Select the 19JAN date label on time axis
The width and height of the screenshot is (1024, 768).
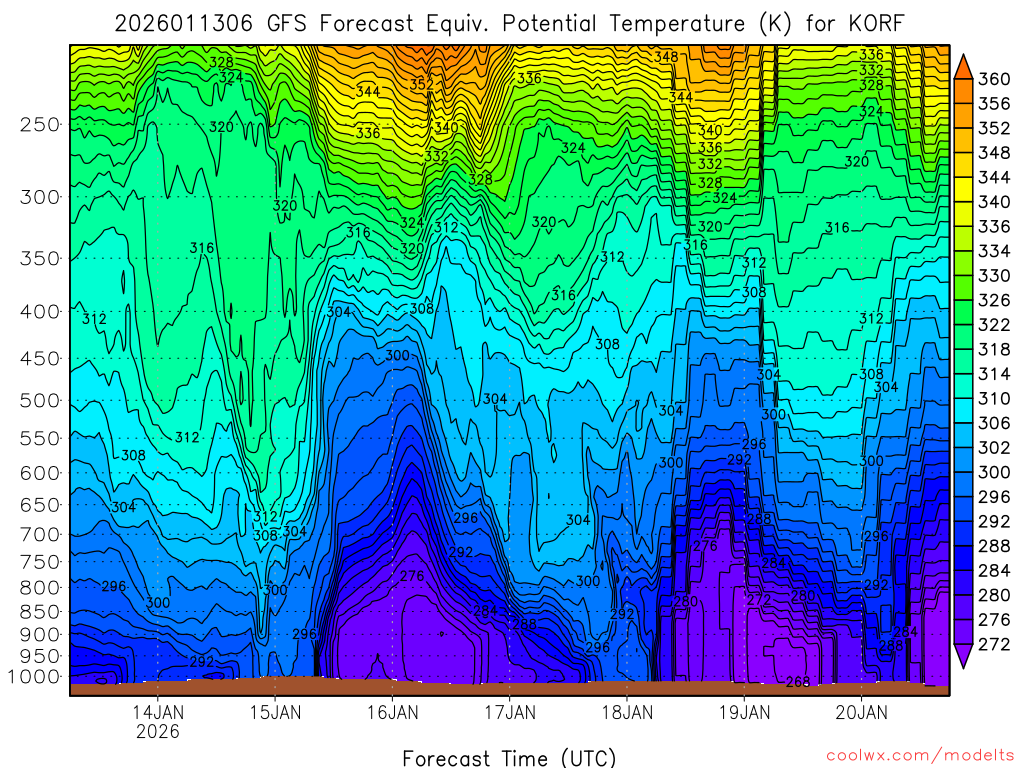pos(744,711)
